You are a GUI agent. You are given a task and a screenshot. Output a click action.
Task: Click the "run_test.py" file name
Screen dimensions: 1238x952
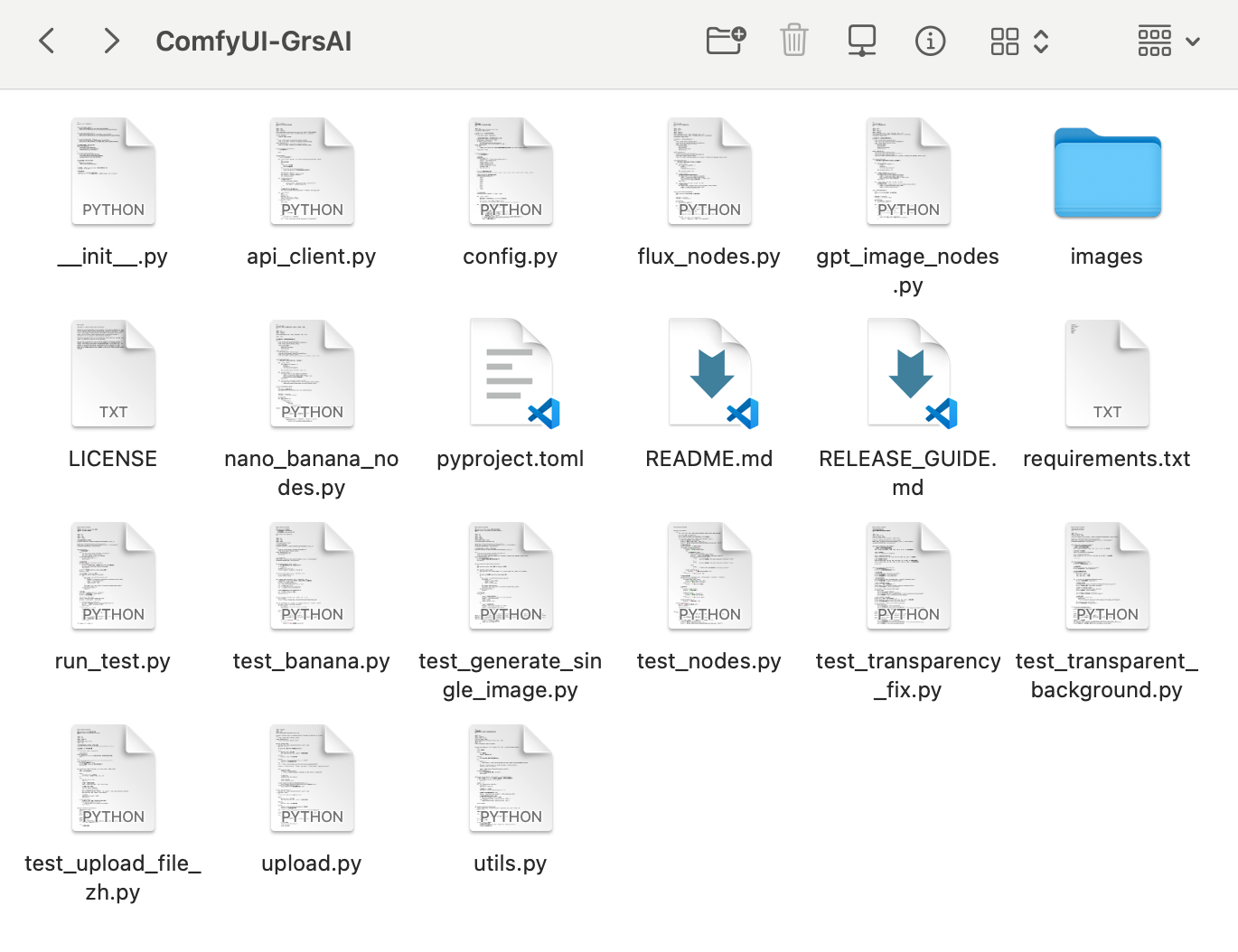[113, 661]
